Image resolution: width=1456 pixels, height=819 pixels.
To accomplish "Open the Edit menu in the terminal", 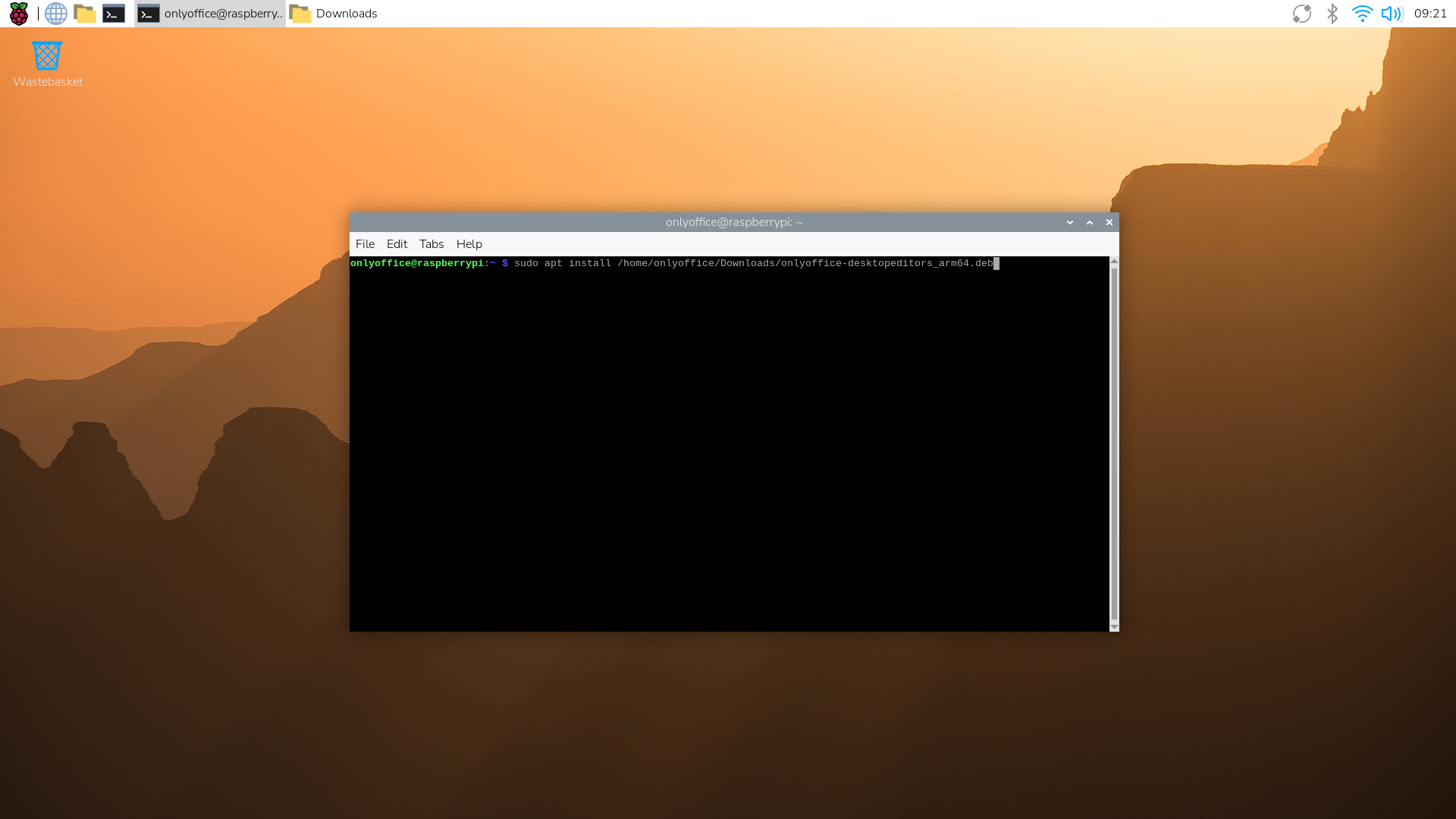I will [x=396, y=243].
